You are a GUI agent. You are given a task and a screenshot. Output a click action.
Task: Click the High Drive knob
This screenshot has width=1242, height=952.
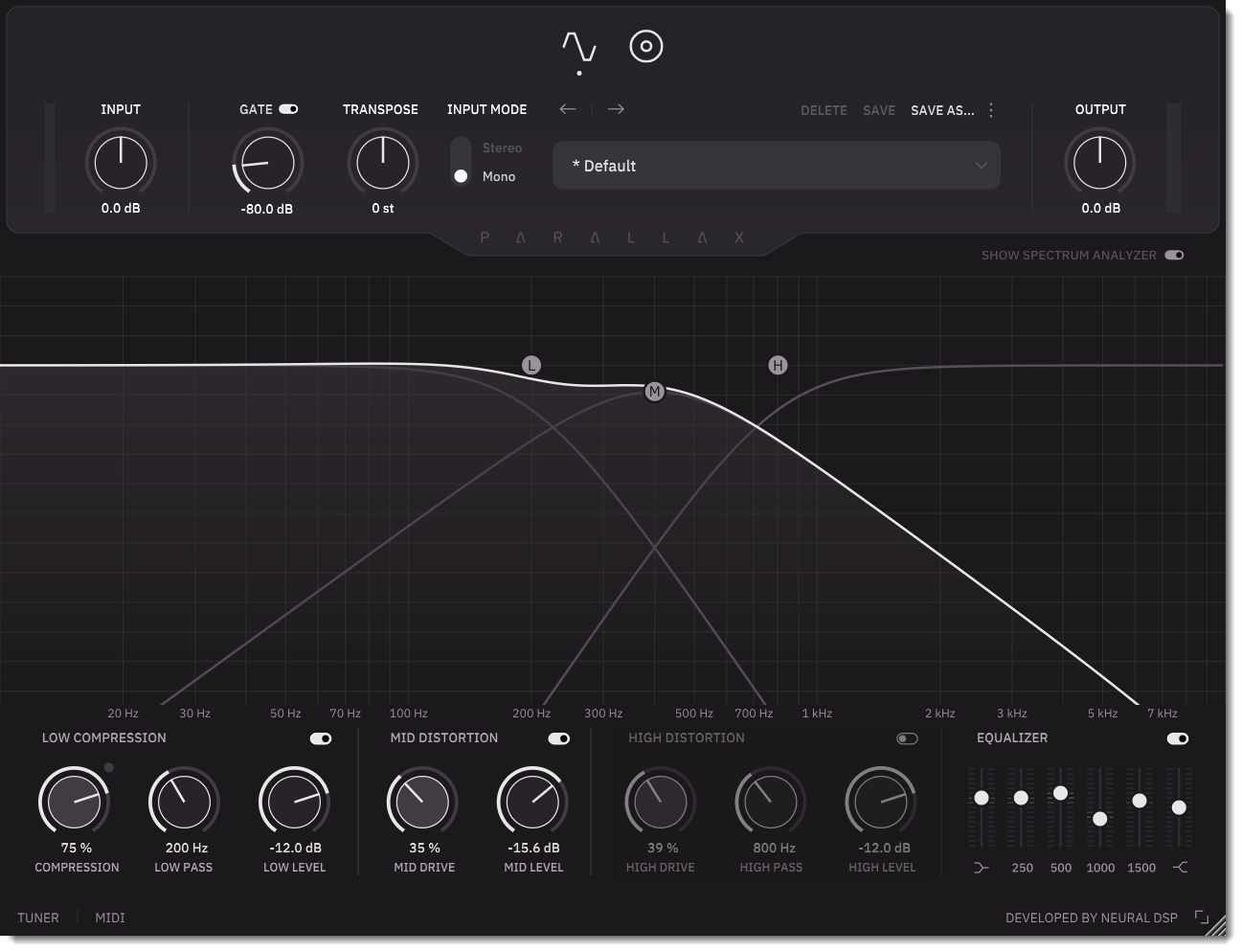click(660, 802)
